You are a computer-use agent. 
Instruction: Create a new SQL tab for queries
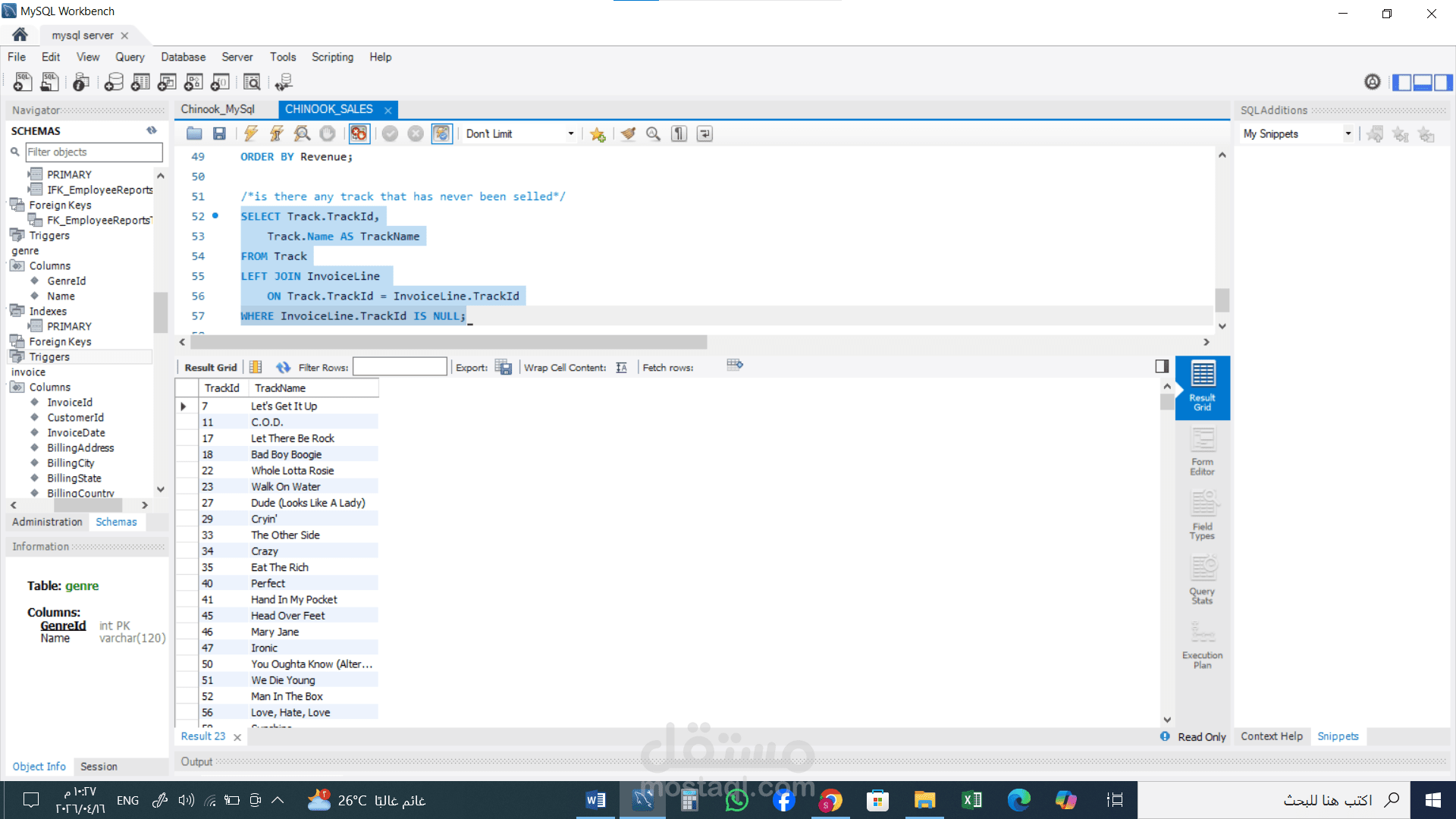click(x=23, y=82)
